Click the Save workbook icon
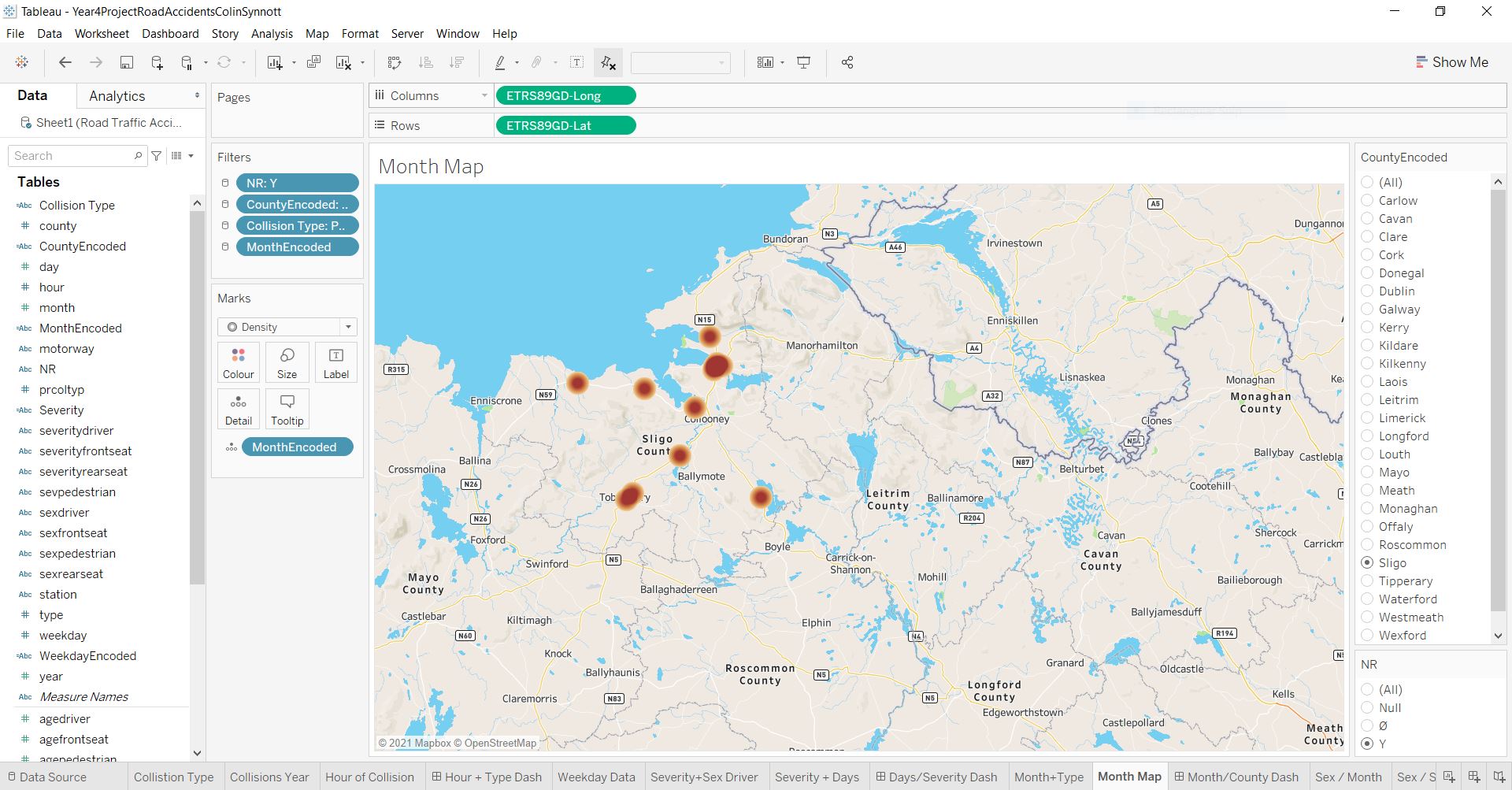The image size is (1512, 790). [126, 63]
